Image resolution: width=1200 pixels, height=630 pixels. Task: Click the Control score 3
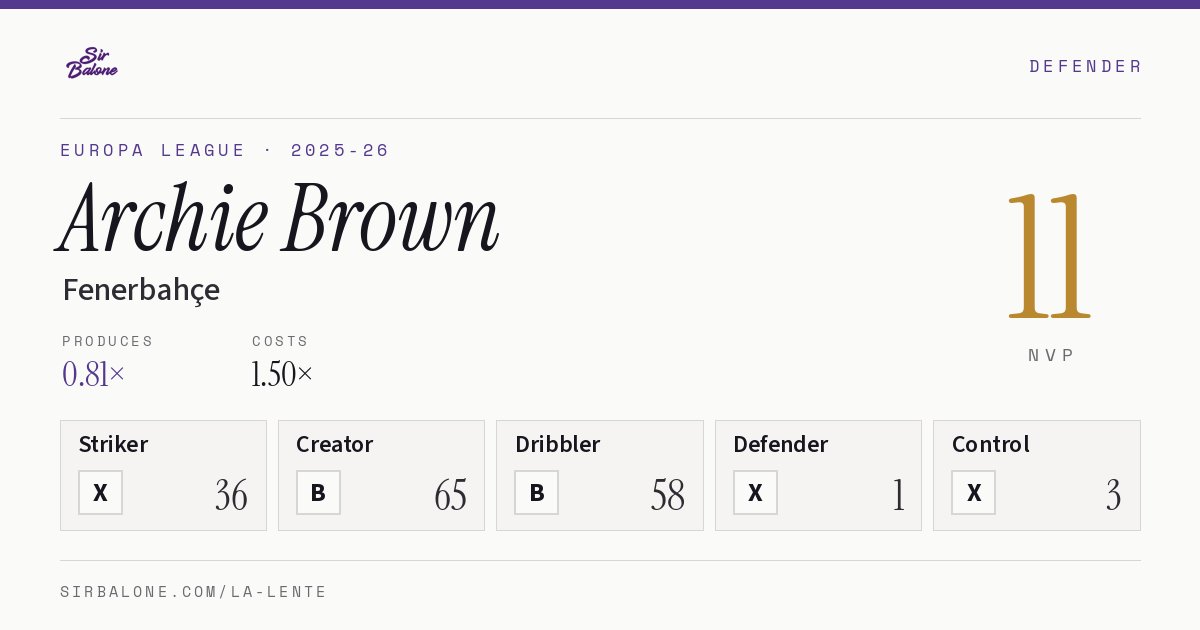click(x=1113, y=495)
